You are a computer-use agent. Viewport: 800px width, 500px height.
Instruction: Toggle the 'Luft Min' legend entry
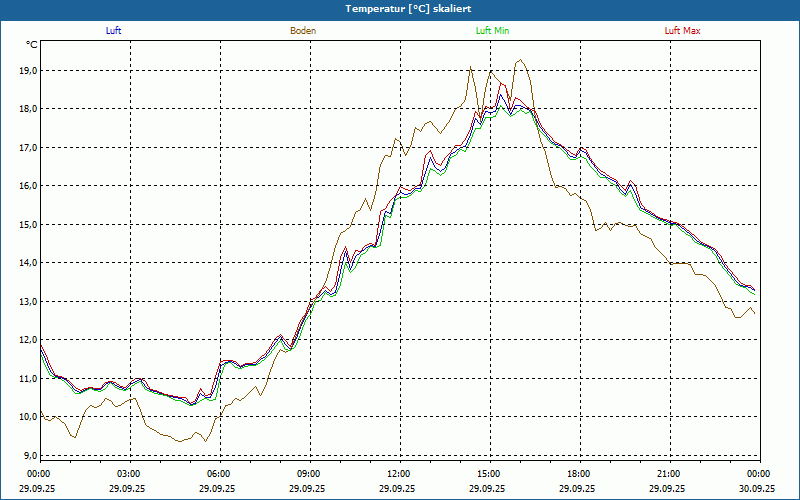pyautogui.click(x=493, y=31)
